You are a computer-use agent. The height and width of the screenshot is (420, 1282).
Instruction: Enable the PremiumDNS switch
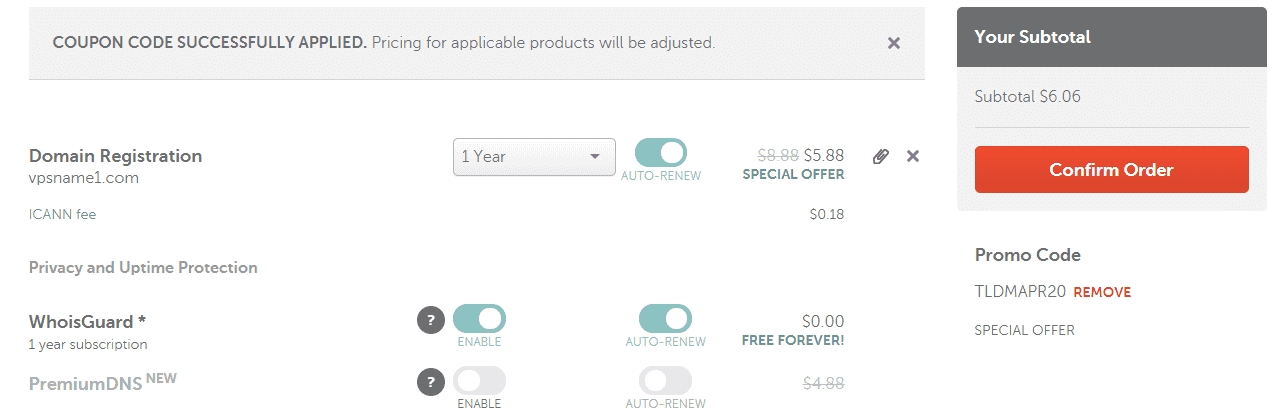pyautogui.click(x=479, y=381)
